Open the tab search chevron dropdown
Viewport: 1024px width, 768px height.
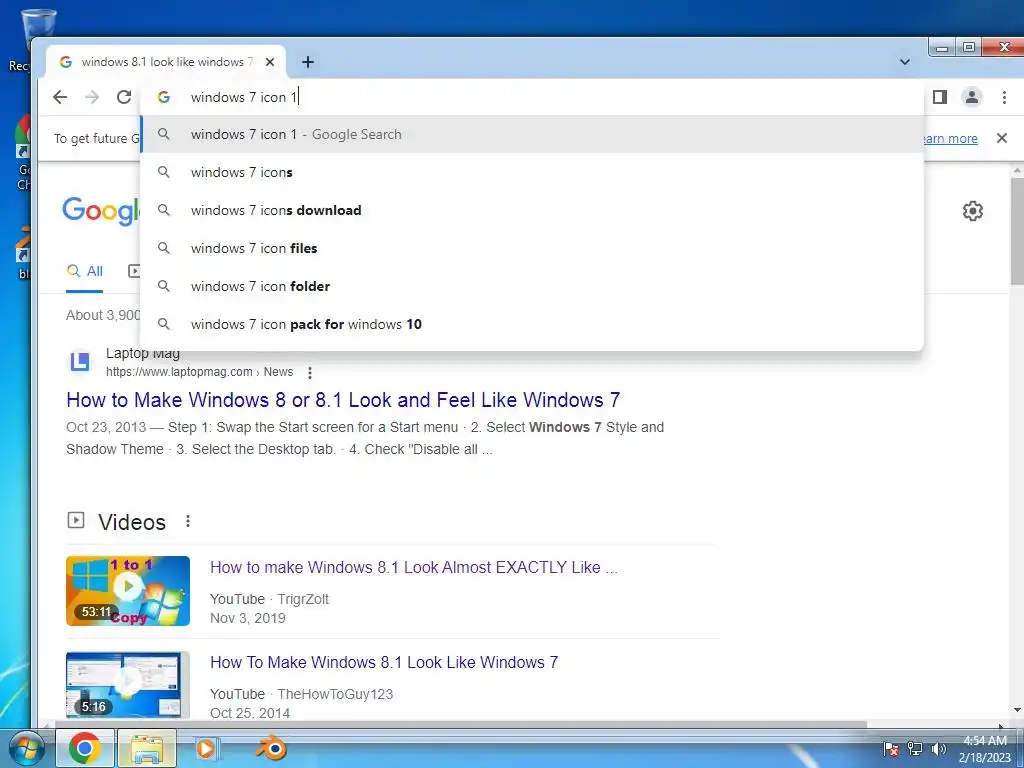point(904,62)
